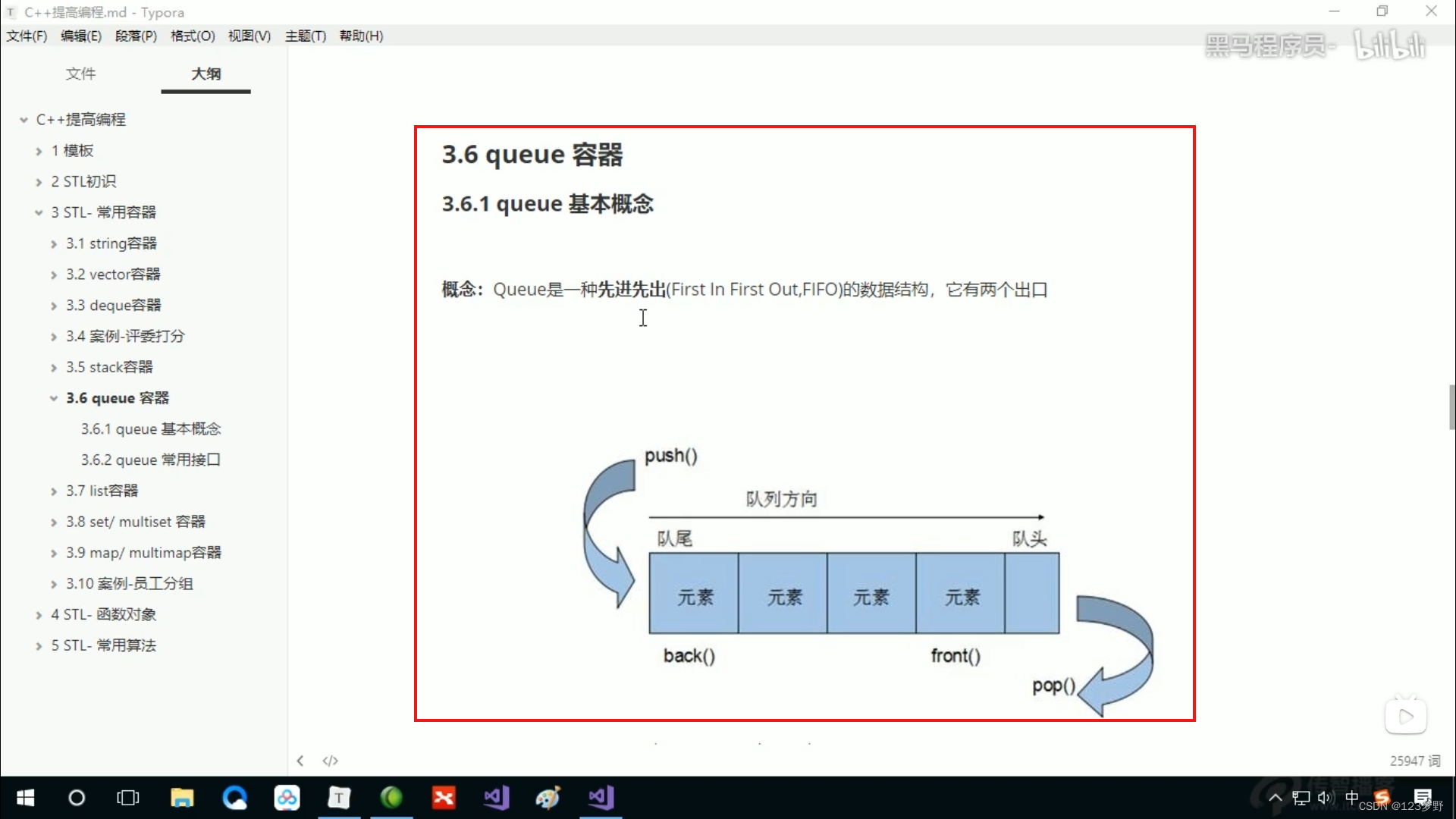The height and width of the screenshot is (819, 1456).
Task: Open Visual Studio from the taskbar
Action: (495, 798)
